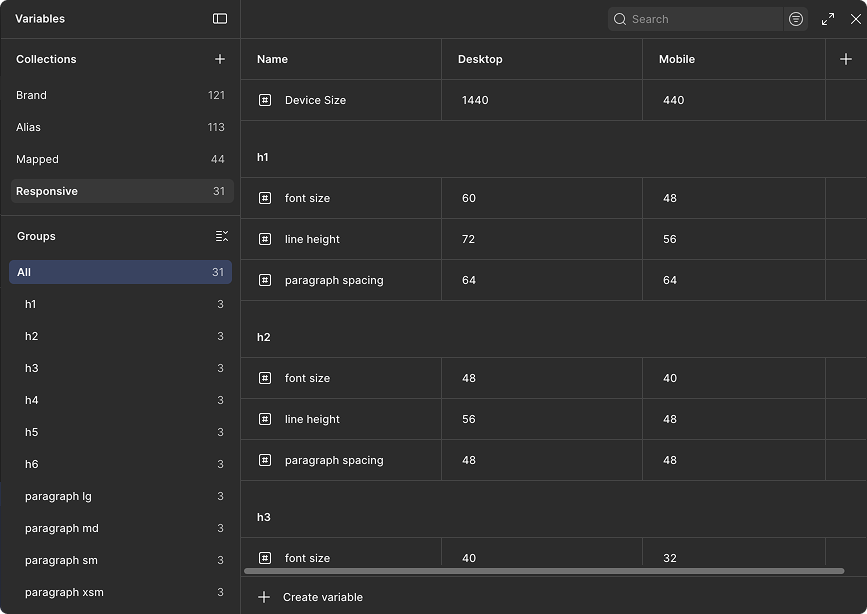This screenshot has width=867, height=614.
Task: Click the Name column header
Action: click(341, 59)
